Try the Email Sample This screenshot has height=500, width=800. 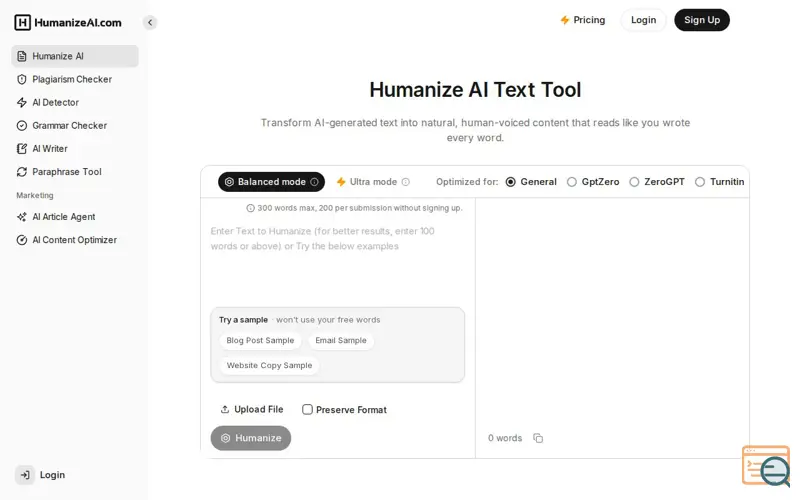pyautogui.click(x=341, y=340)
